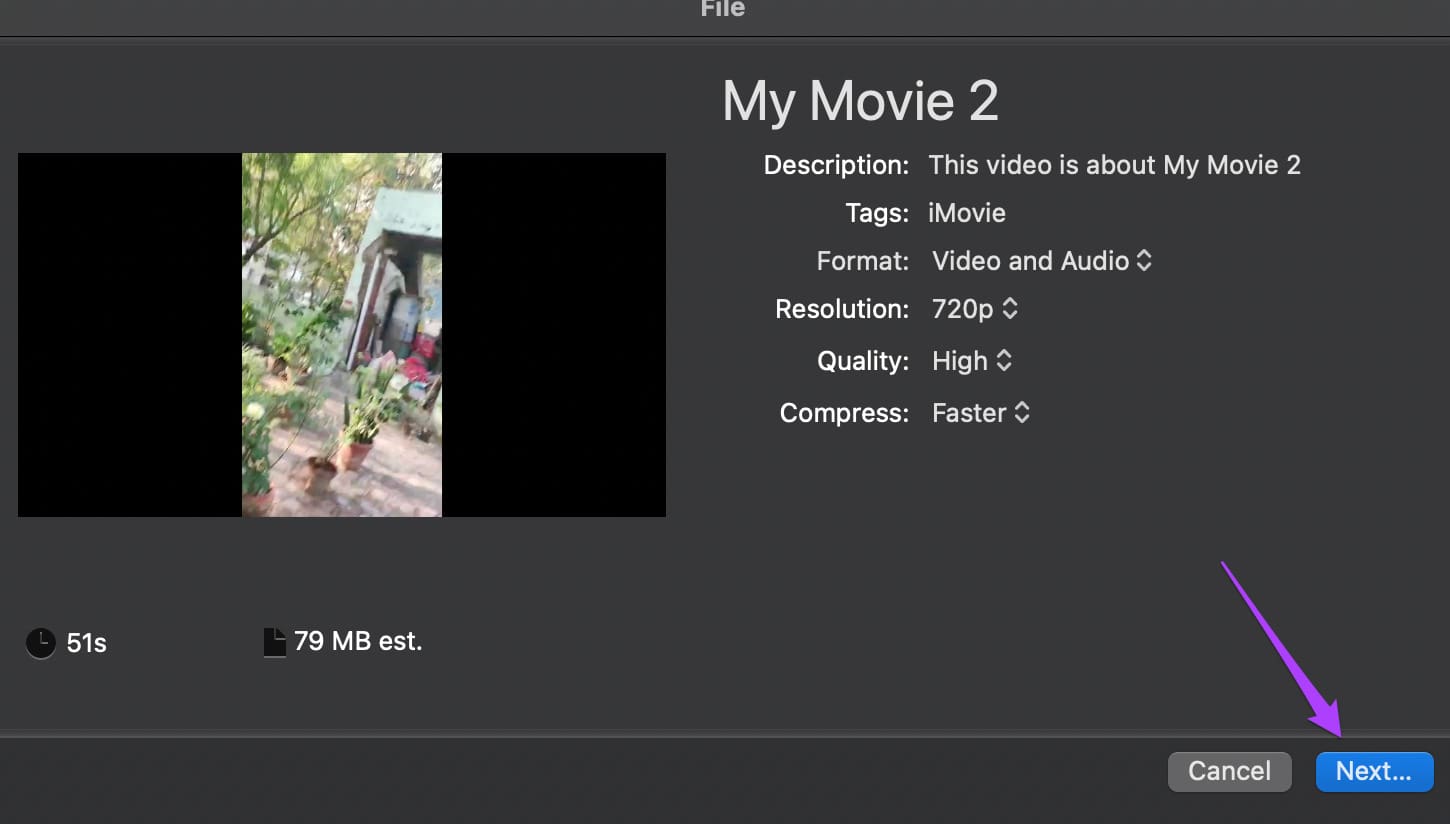Click the stepper arrows beside Faster
Image resolution: width=1450 pixels, height=824 pixels.
[1022, 413]
